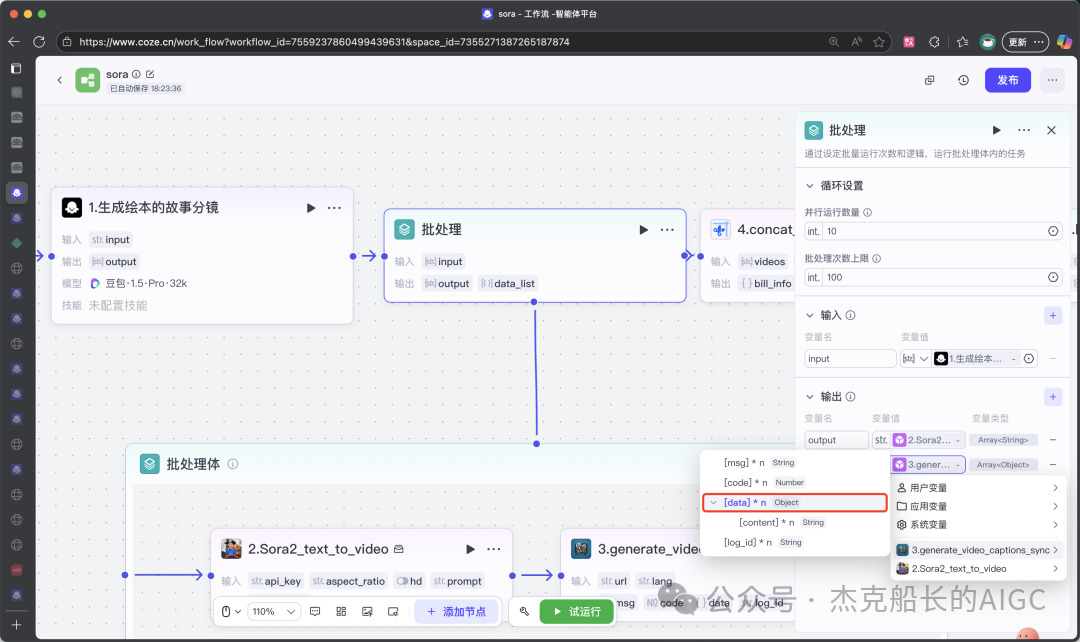Screen dimensions: 1080x642
Task: Run the 1.生成绘本的故事分镜 node
Action: point(311,208)
